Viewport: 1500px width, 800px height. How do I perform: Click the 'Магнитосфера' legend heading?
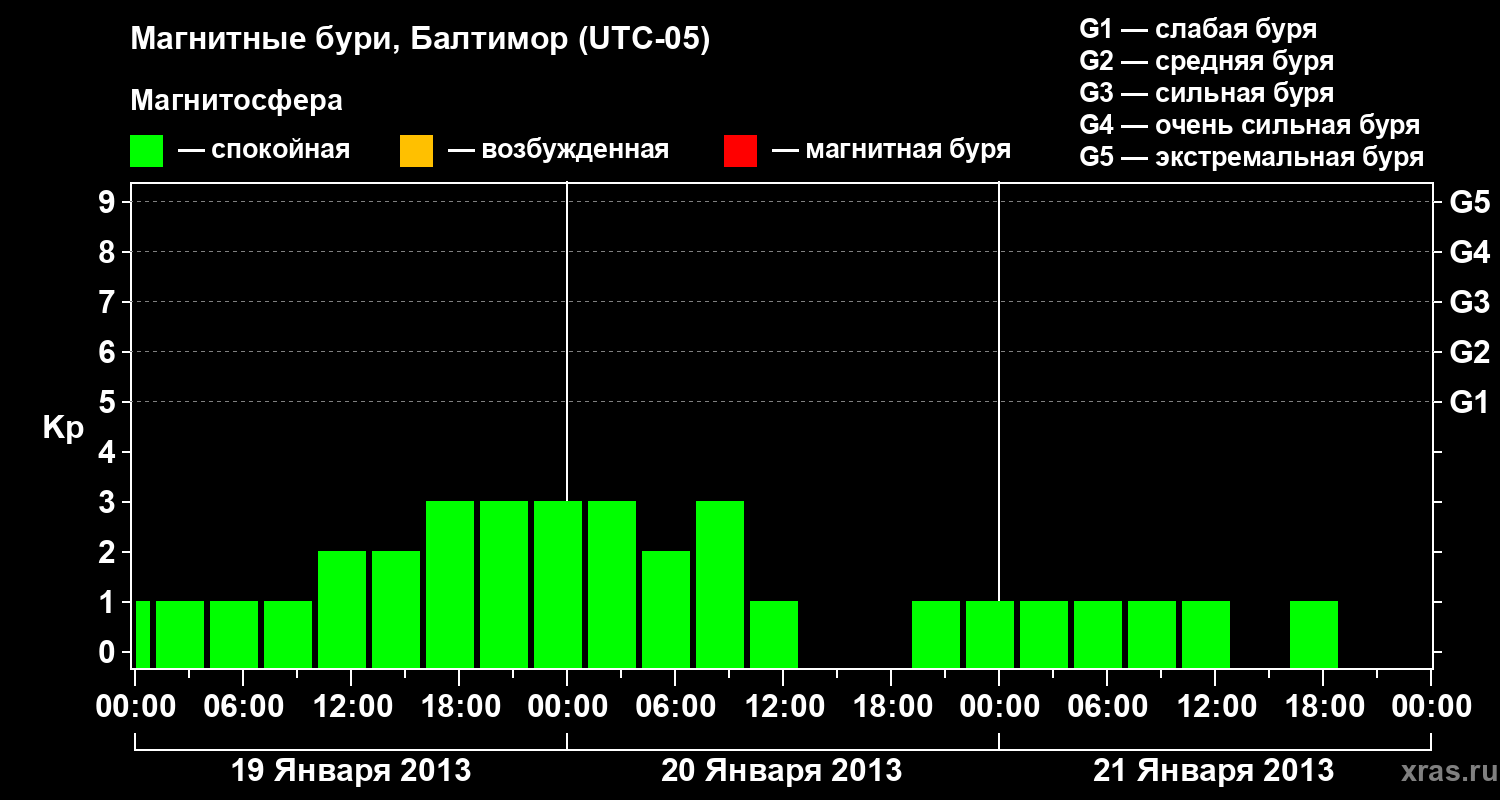pos(237,101)
